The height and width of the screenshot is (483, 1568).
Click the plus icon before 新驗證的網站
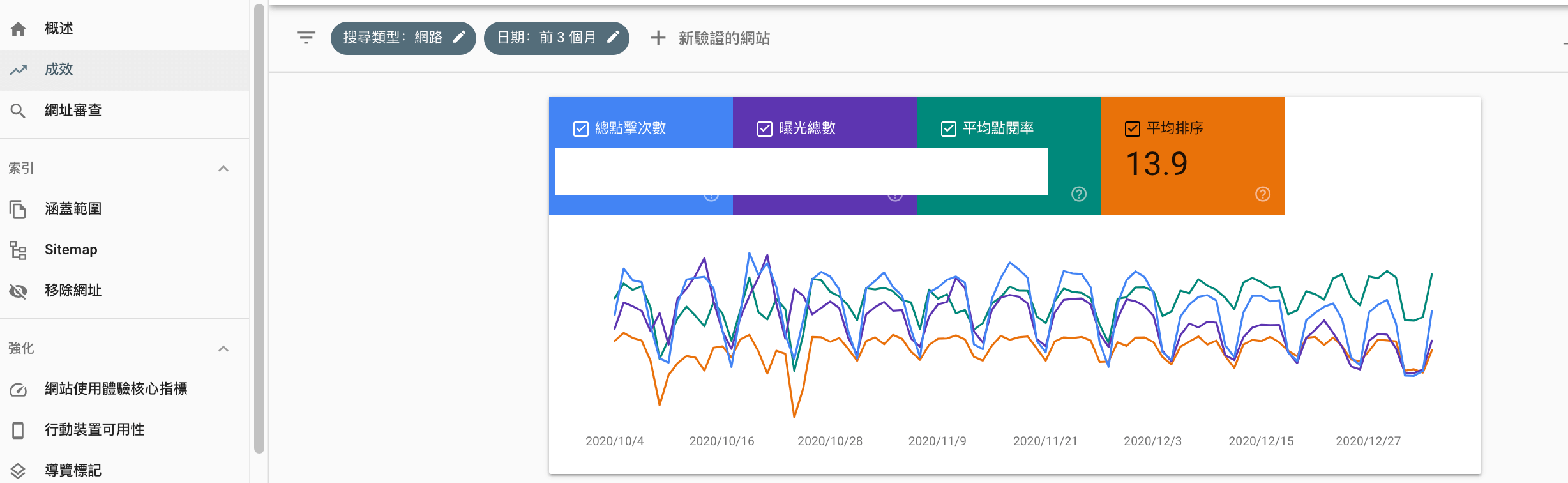[x=658, y=38]
